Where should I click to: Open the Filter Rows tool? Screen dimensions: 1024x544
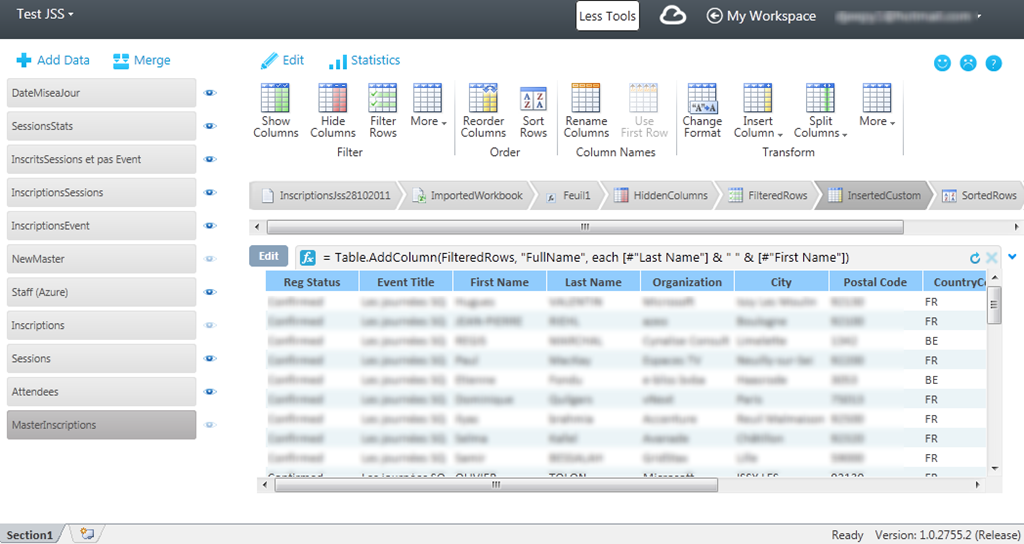point(383,99)
